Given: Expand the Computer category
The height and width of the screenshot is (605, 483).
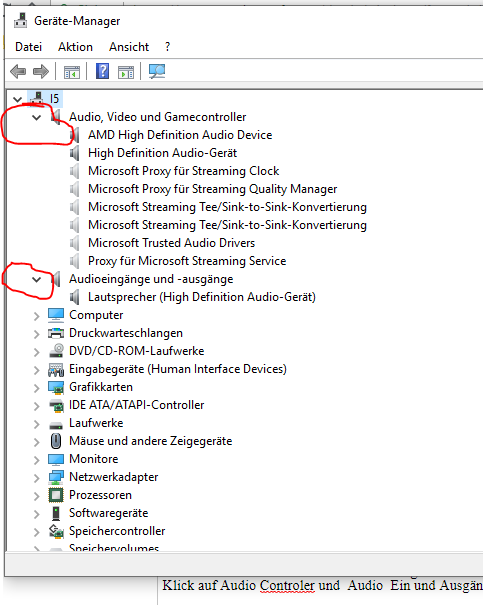Looking at the screenshot, I should click(x=36, y=316).
